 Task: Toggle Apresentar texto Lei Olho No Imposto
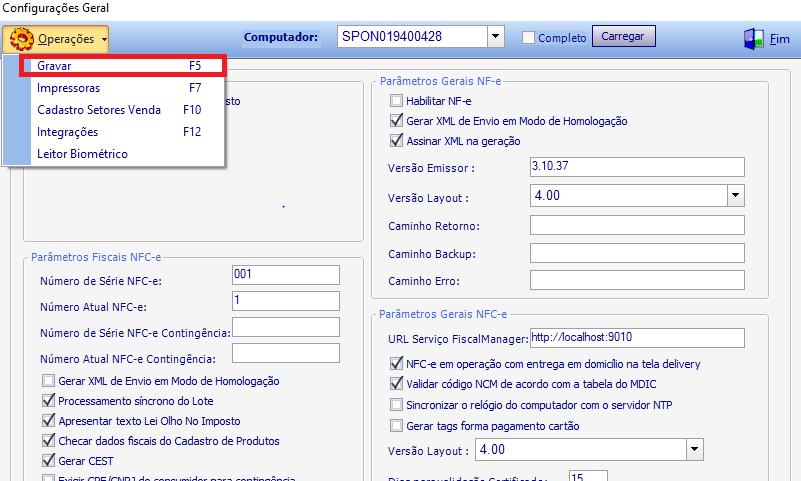[x=49, y=420]
